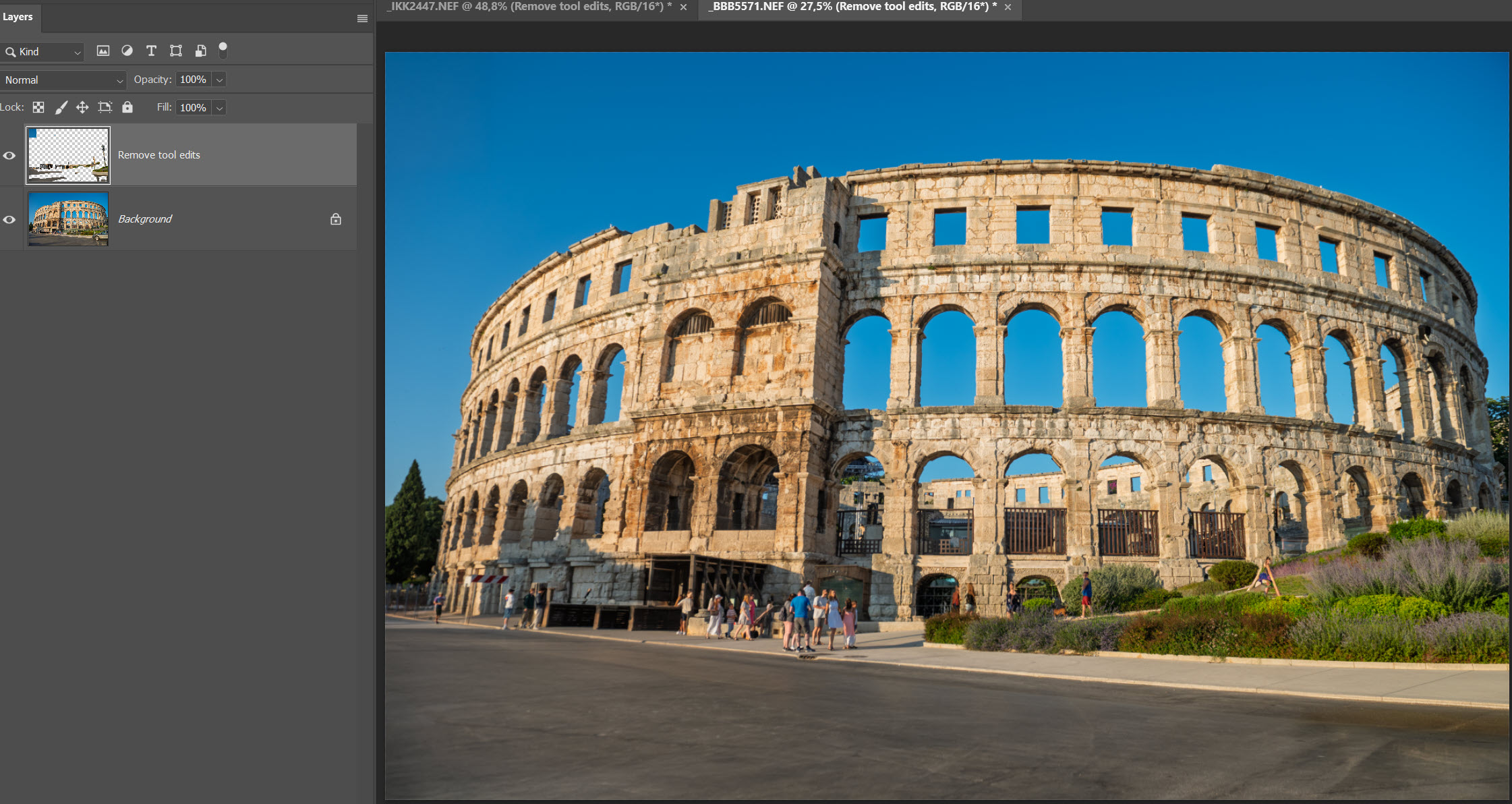Lock layer position move icon
This screenshot has height=804, width=1512.
pos(82,107)
